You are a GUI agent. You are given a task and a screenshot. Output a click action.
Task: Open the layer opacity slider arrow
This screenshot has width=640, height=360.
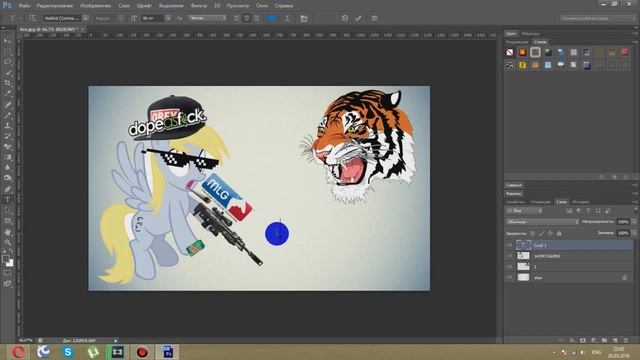coord(634,222)
